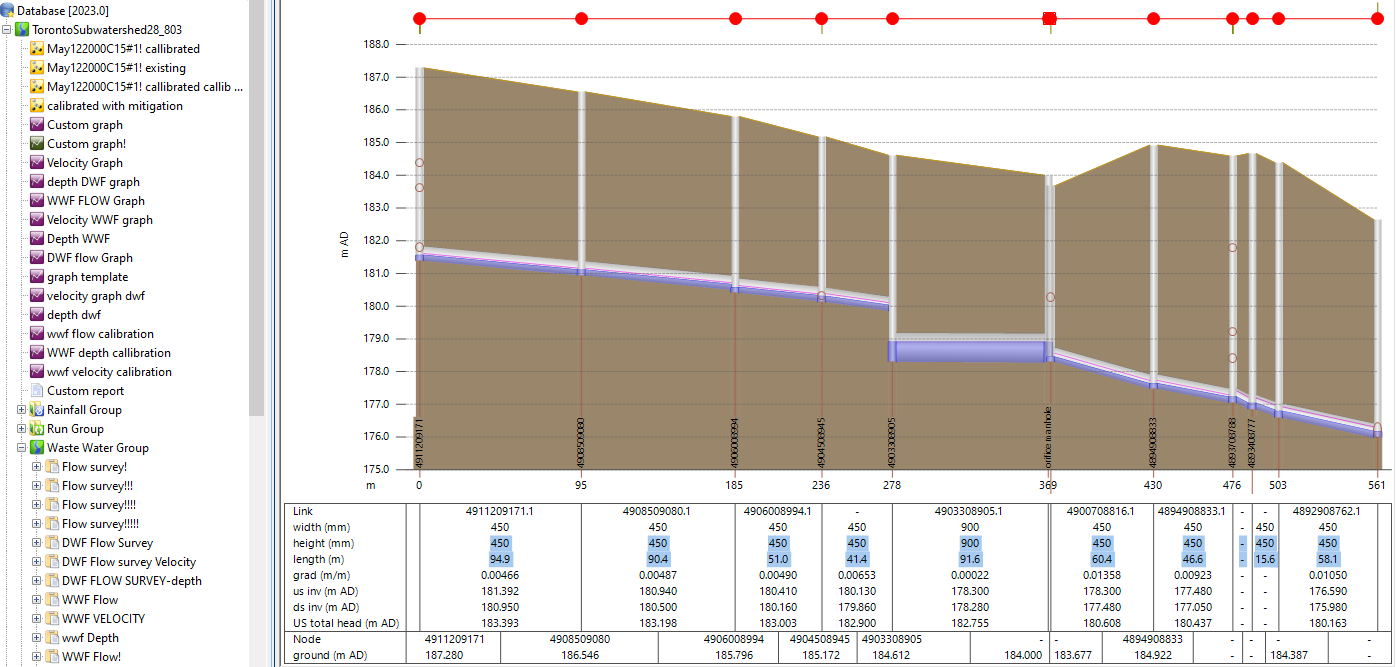Expand the Rainfall Group node
The image size is (1396, 667).
click(22, 410)
